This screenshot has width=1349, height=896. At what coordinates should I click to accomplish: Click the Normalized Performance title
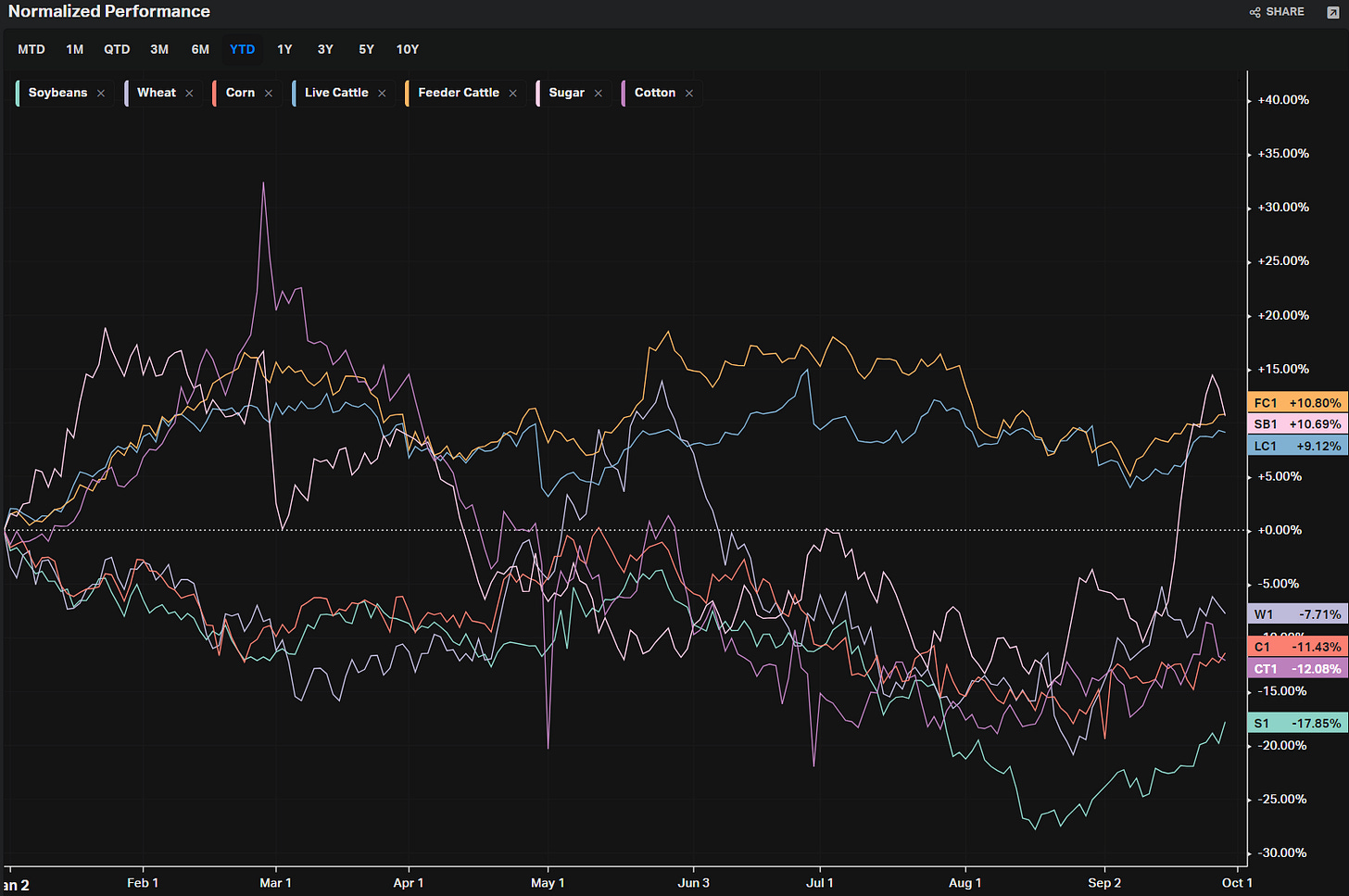click(109, 11)
